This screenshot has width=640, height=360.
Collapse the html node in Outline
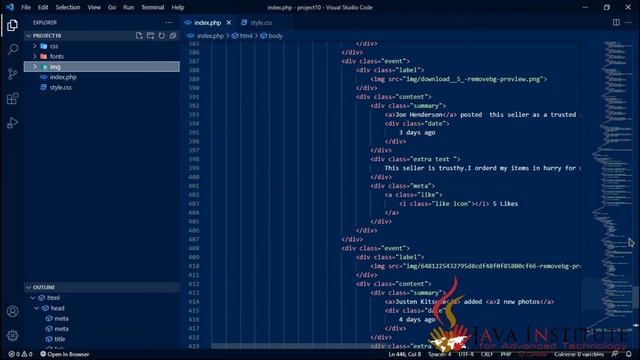(x=33, y=298)
